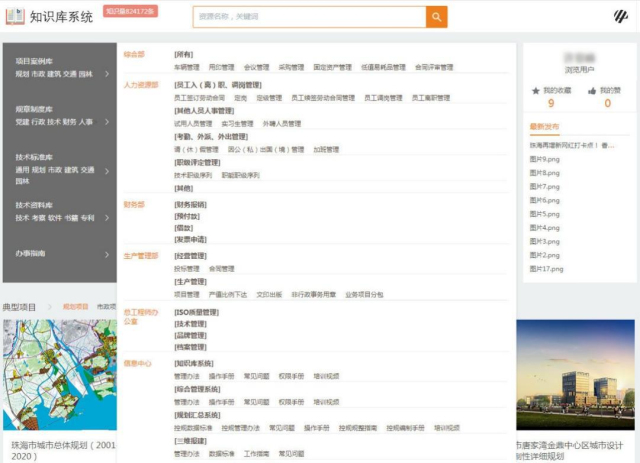Screen dimensions: 640x463
Task: Click the orange search magnifier button
Action: pos(436,17)
